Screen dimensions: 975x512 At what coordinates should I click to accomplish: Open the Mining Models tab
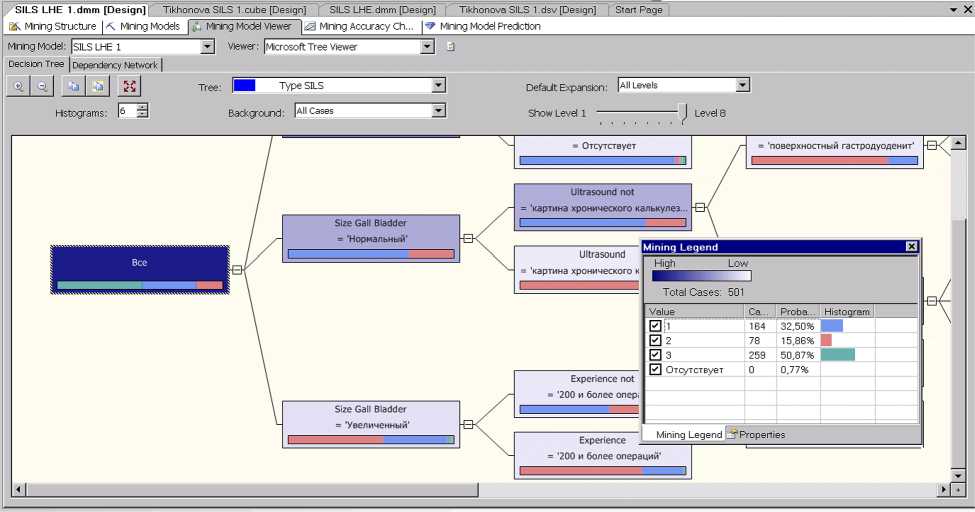tap(144, 26)
